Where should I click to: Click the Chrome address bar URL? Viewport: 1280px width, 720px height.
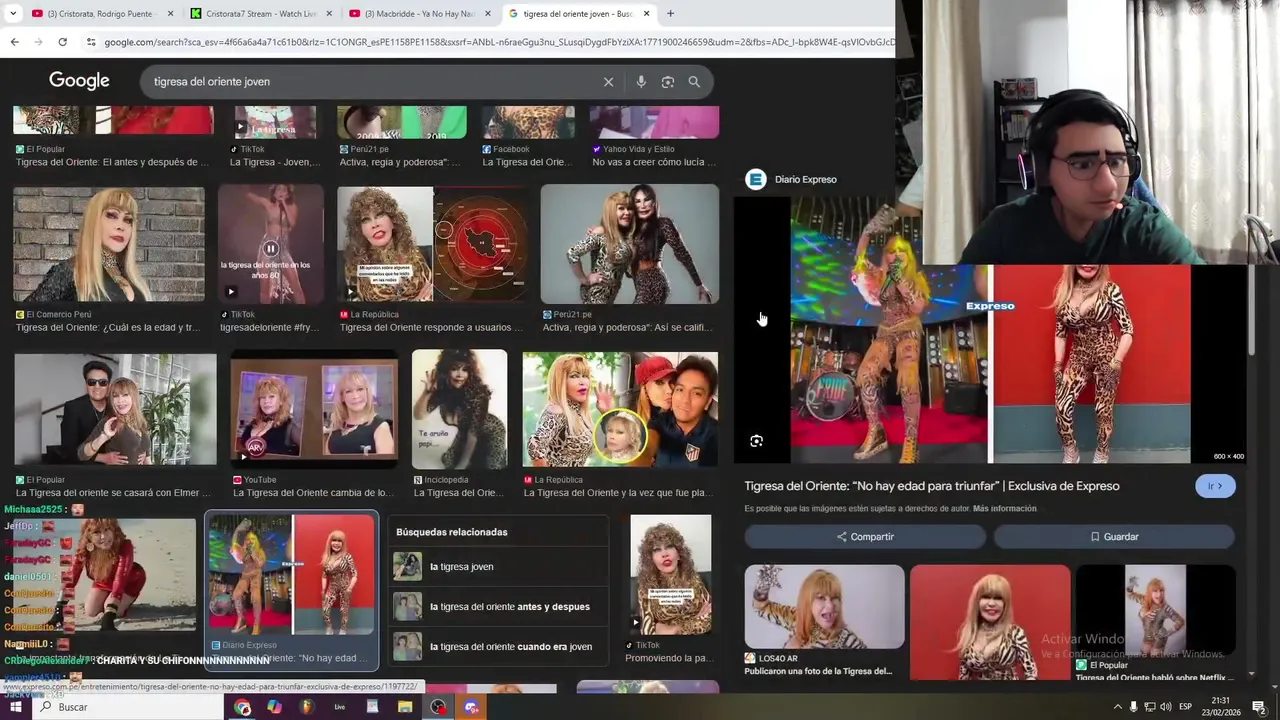coord(498,42)
